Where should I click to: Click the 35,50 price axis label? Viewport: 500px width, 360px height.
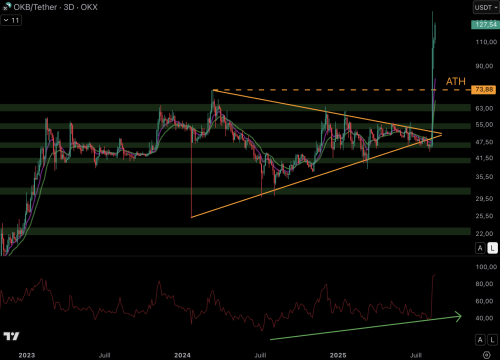coord(485,177)
